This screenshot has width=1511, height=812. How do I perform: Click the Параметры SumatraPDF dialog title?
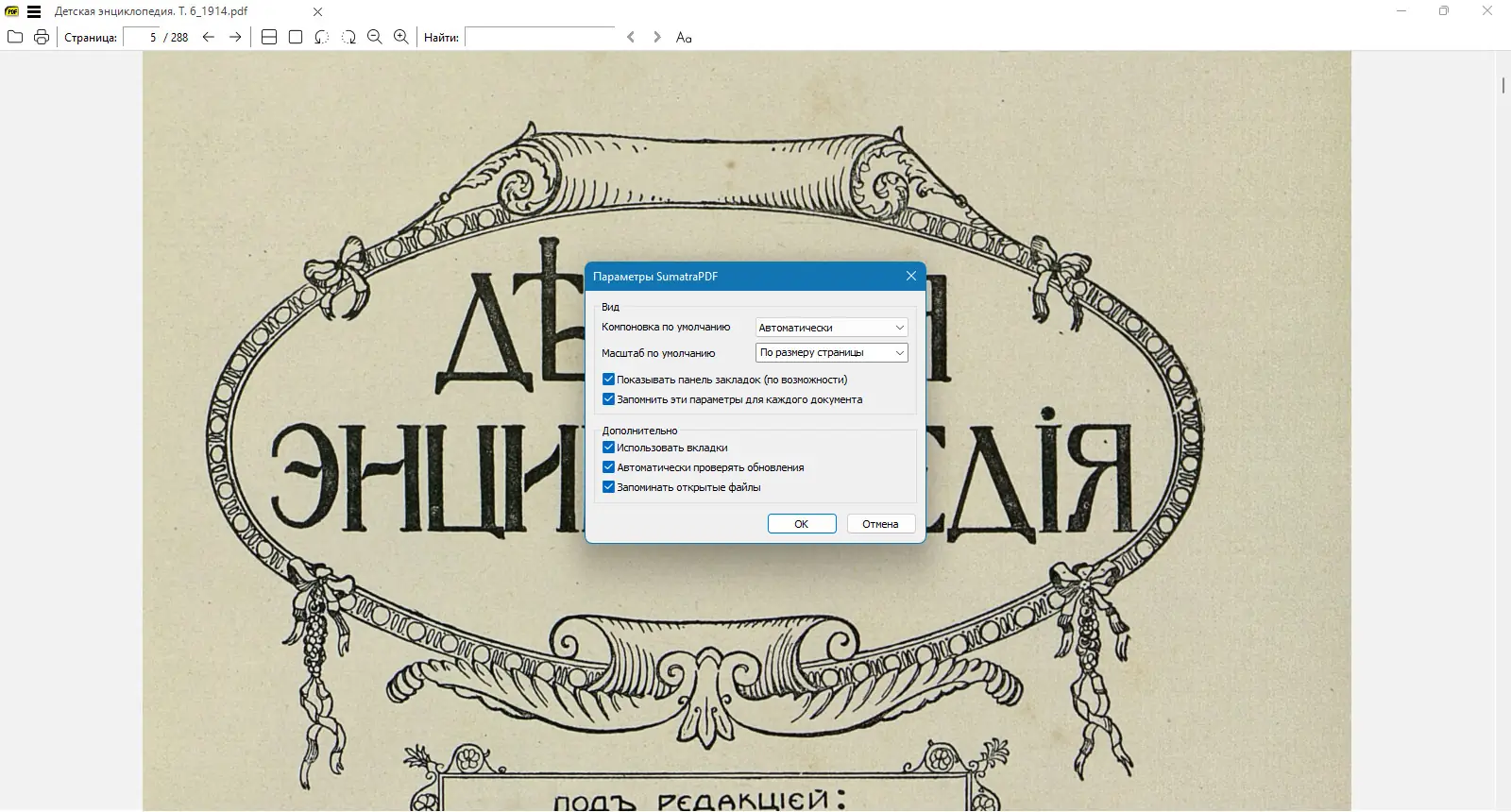tap(655, 277)
